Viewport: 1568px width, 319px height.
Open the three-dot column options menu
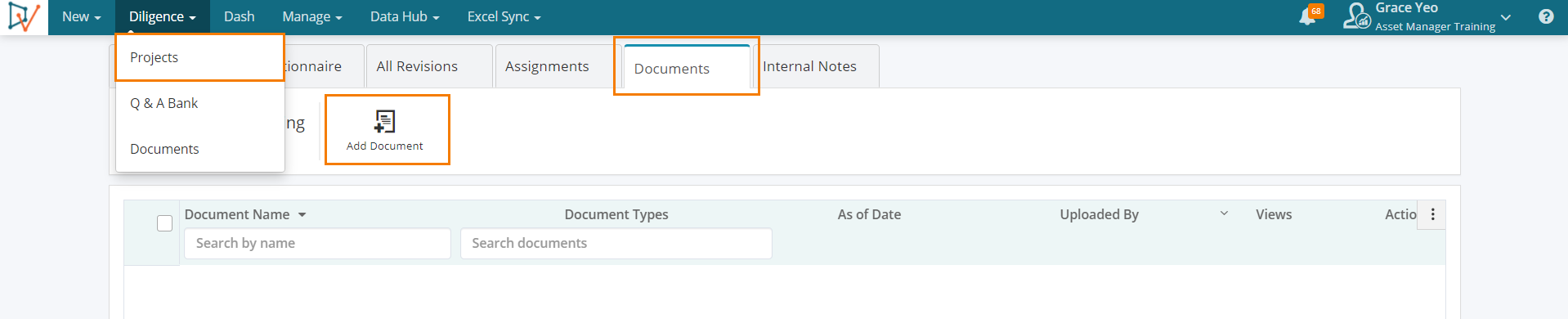1432,214
